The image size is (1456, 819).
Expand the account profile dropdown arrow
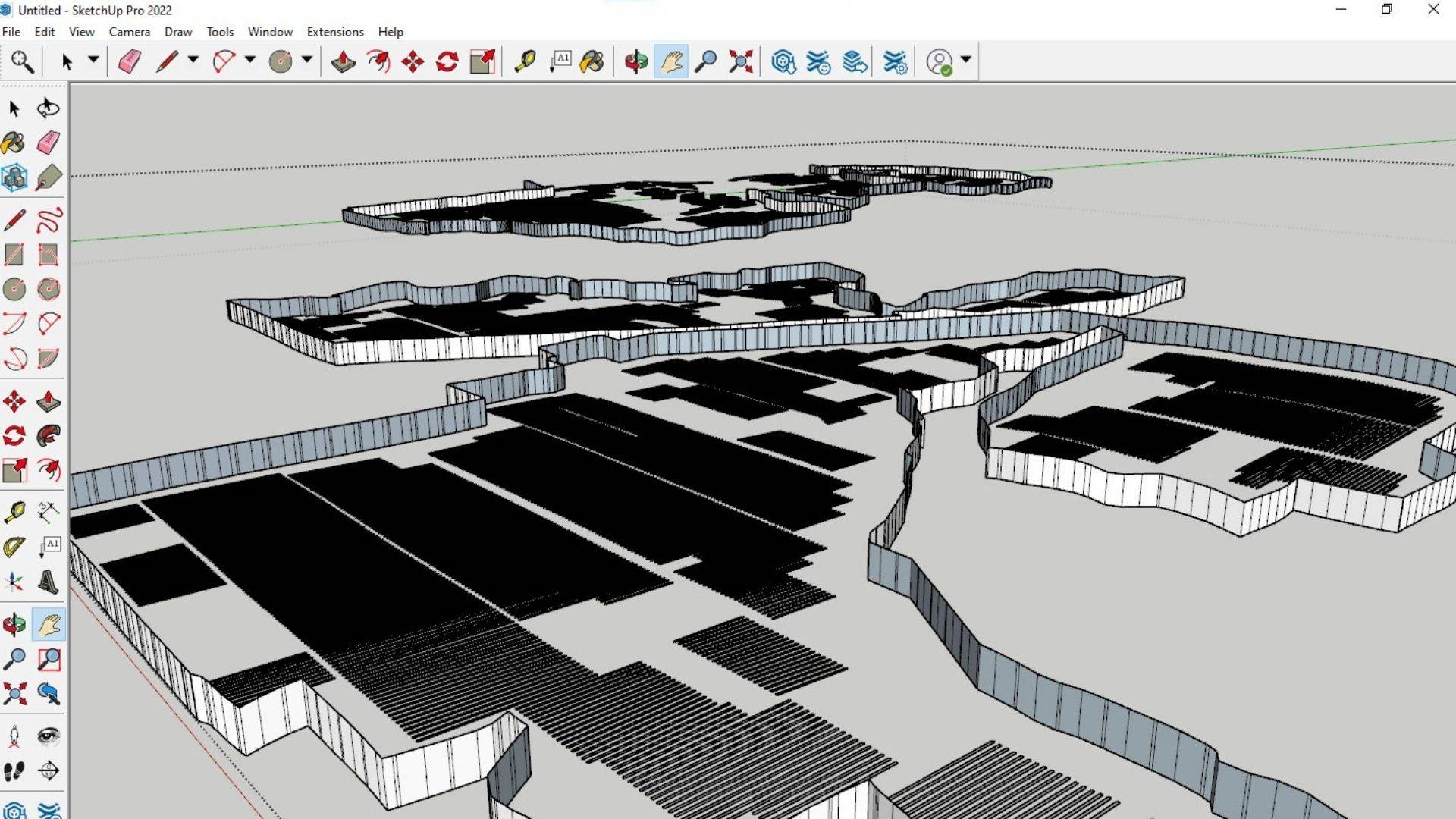pos(965,60)
